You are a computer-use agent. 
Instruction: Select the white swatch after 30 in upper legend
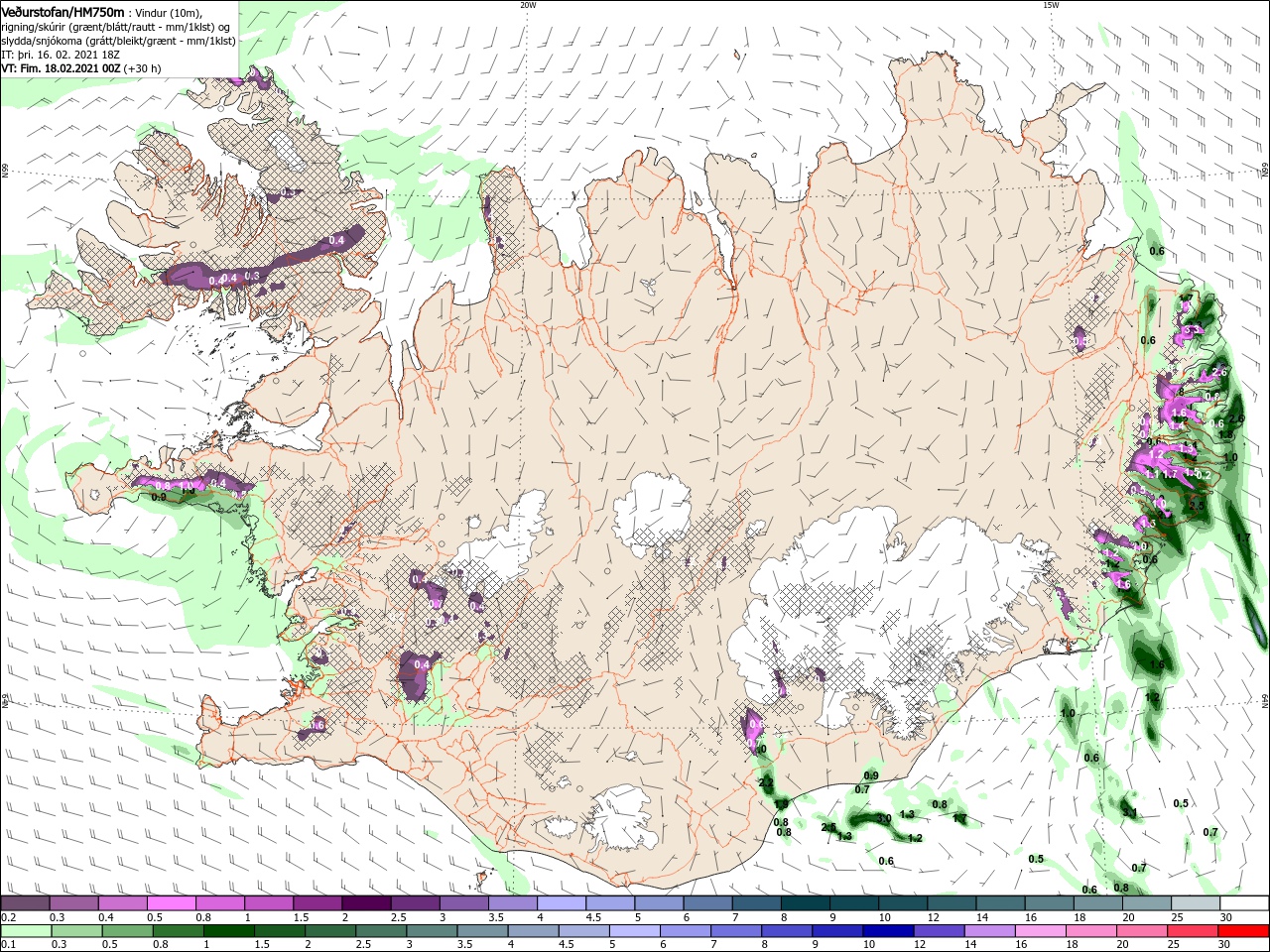pos(1244,903)
